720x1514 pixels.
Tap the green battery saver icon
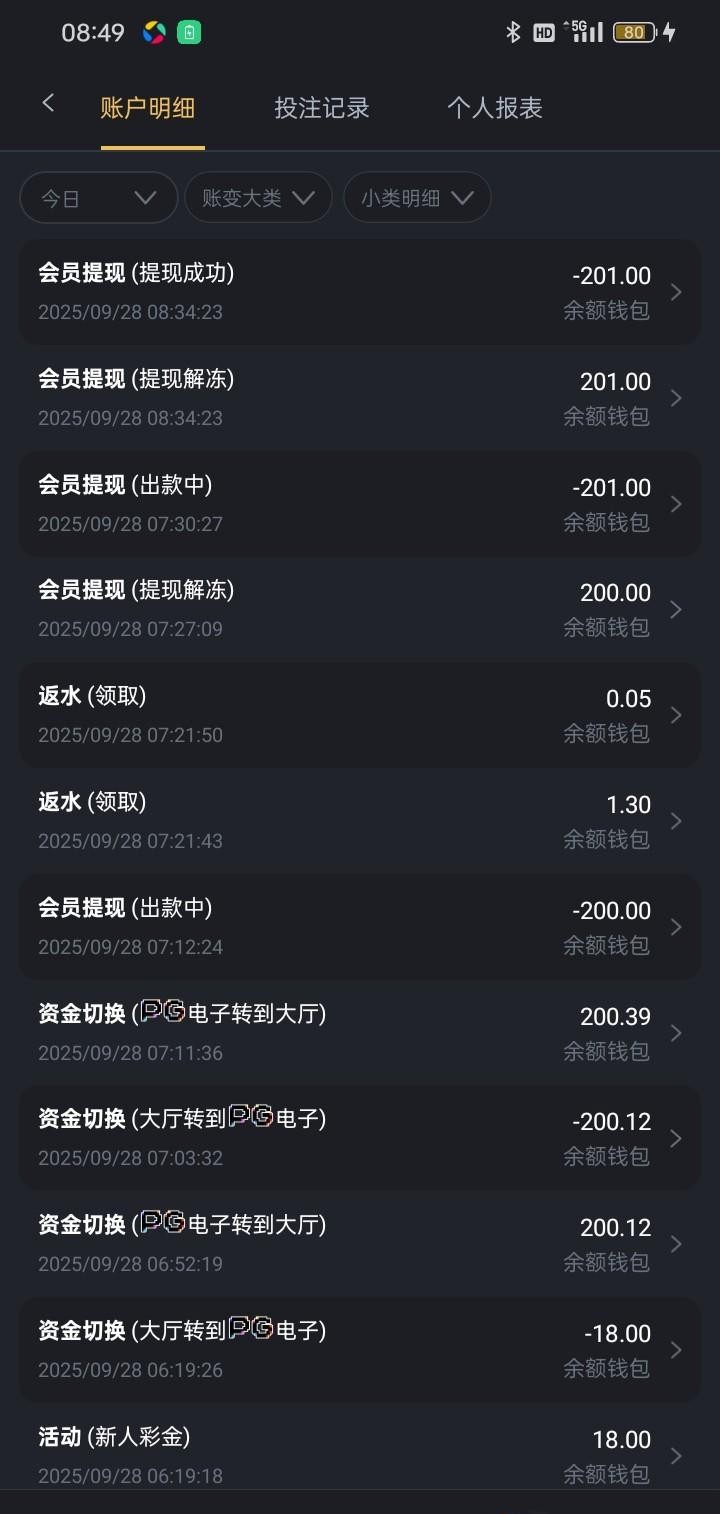click(x=189, y=33)
